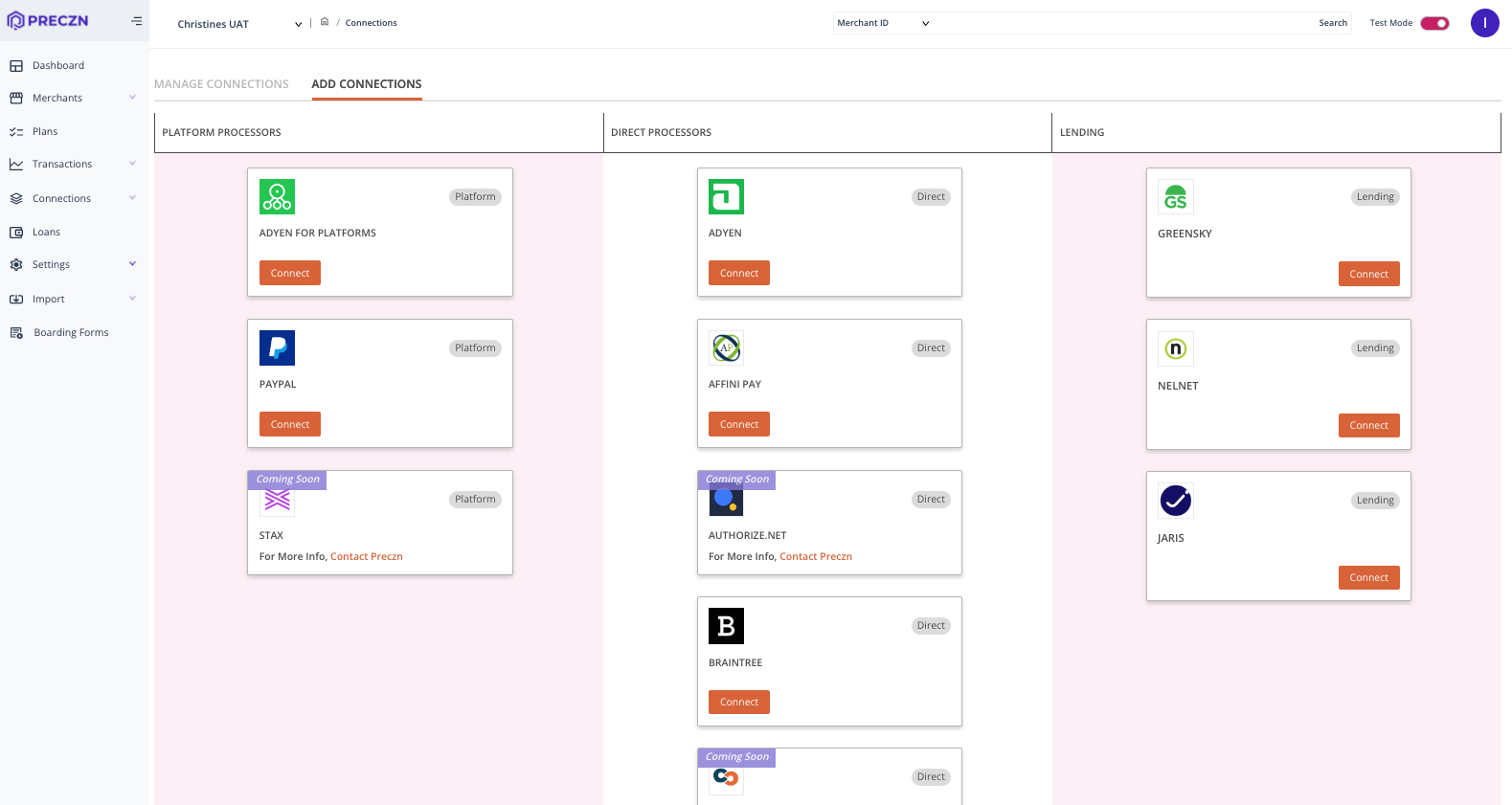Expand the Merchants submenu chevron
The image size is (1512, 805).
click(x=132, y=97)
